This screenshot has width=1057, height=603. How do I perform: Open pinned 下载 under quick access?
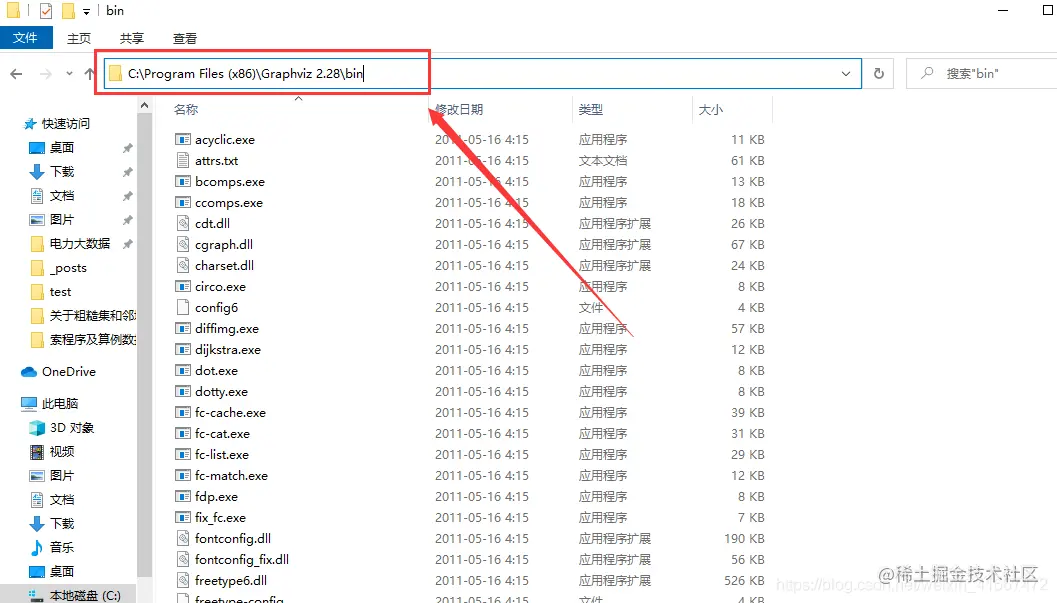tap(62, 172)
